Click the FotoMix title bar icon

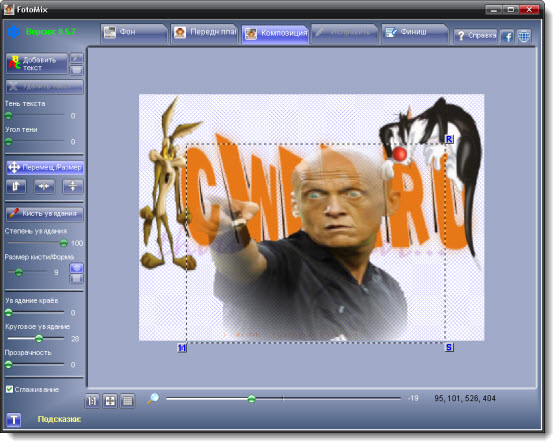coord(9,9)
